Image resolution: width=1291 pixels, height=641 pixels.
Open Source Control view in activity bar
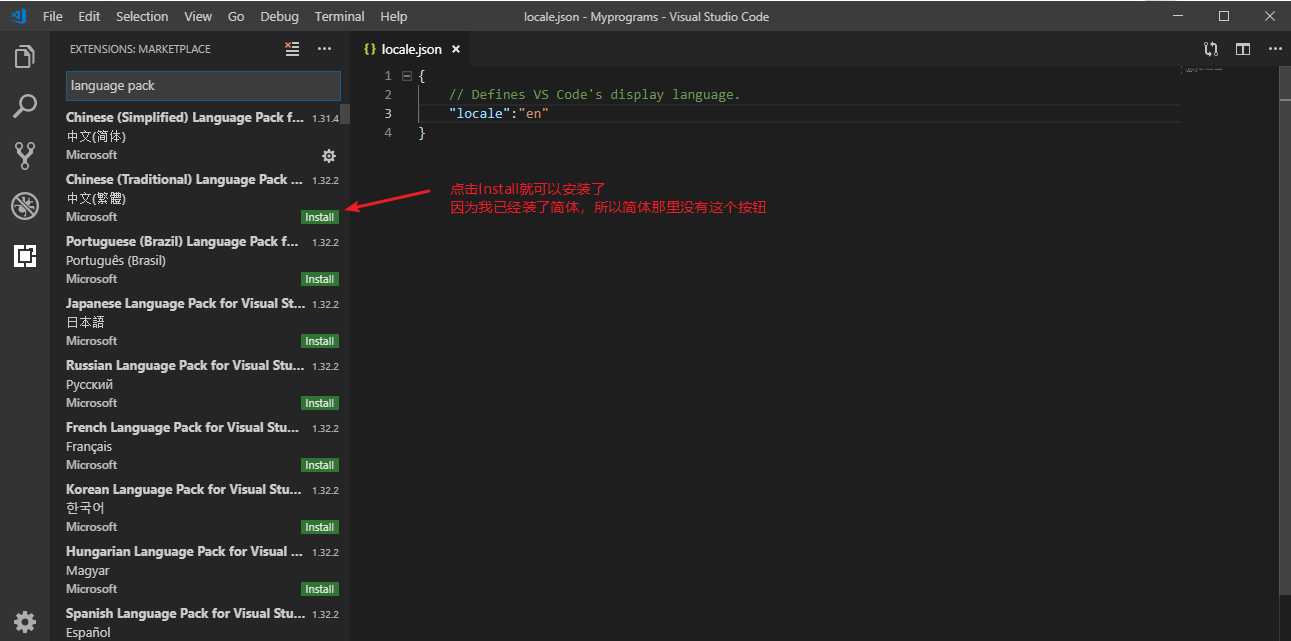(x=25, y=155)
